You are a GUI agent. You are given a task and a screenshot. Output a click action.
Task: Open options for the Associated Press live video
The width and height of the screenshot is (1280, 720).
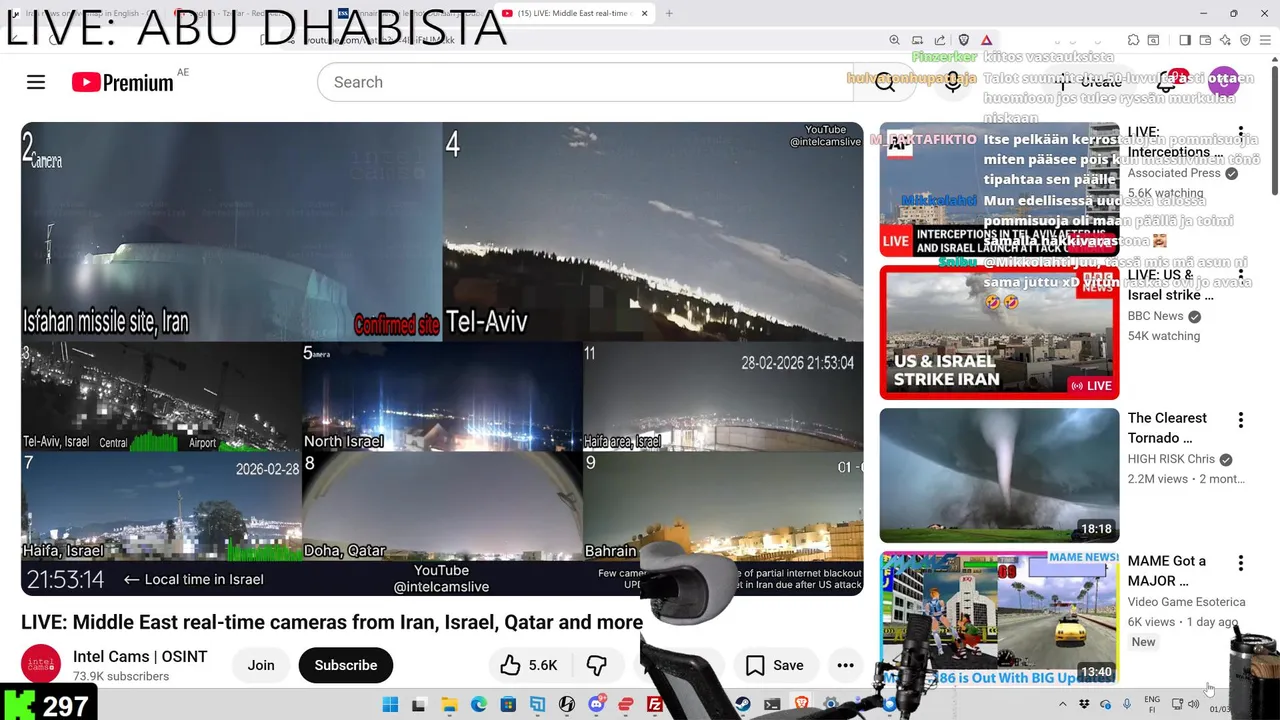click(1241, 133)
